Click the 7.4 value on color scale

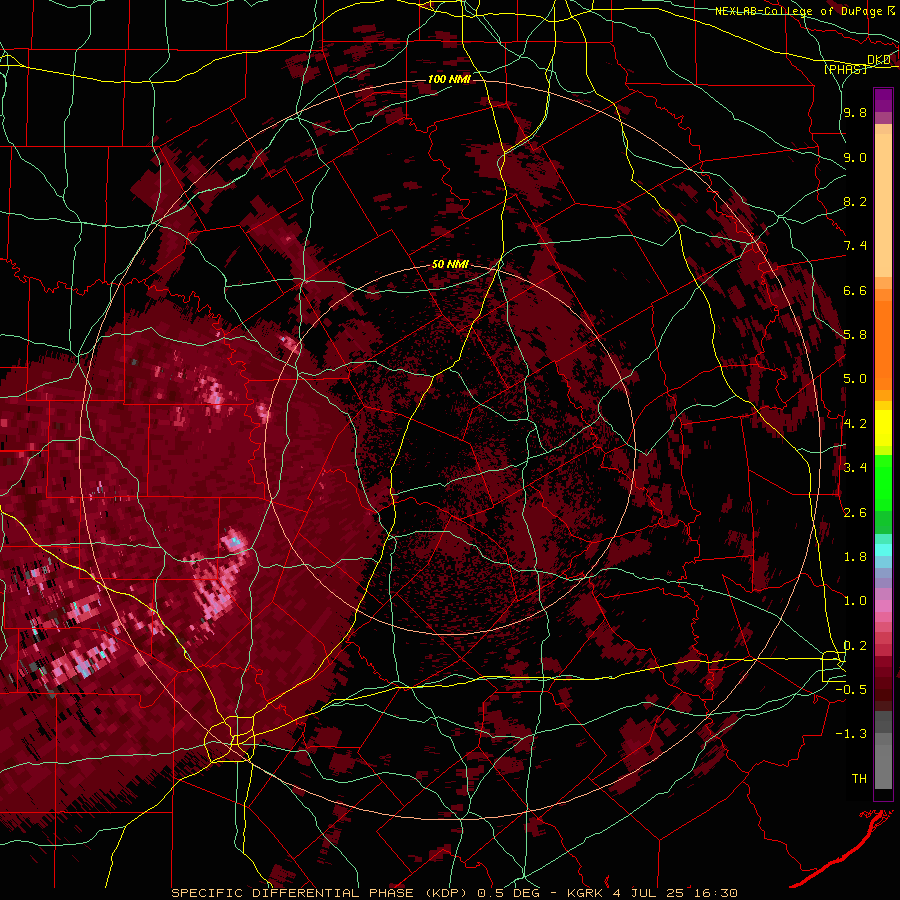coord(855,246)
